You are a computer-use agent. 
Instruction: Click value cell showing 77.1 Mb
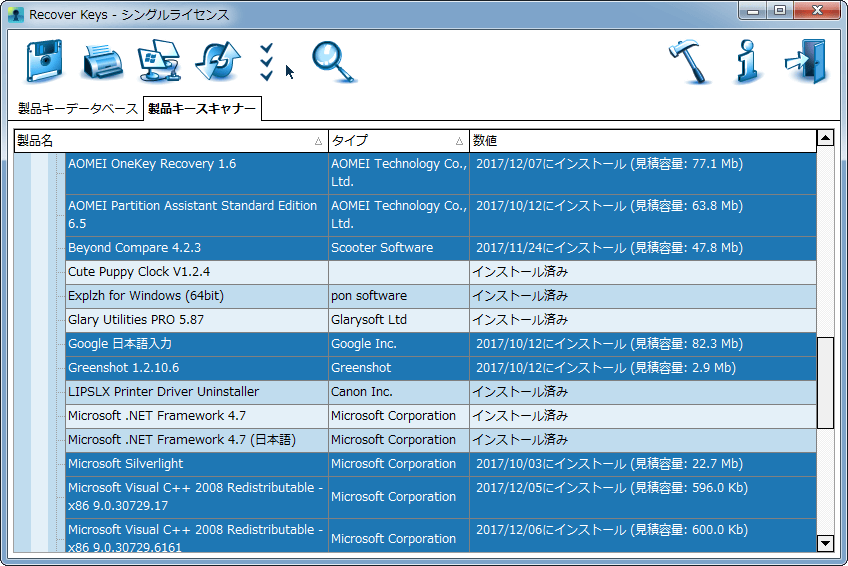pyautogui.click(x=642, y=173)
